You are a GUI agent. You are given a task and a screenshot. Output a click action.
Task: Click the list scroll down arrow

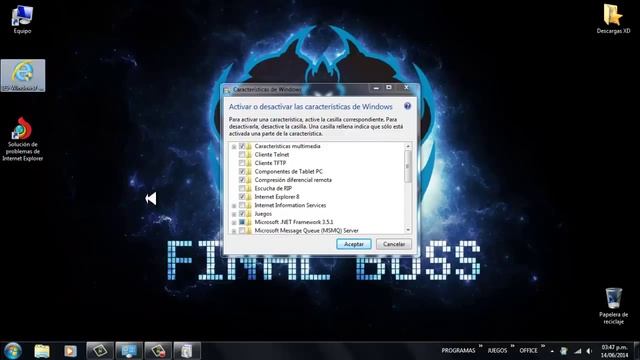click(x=408, y=230)
